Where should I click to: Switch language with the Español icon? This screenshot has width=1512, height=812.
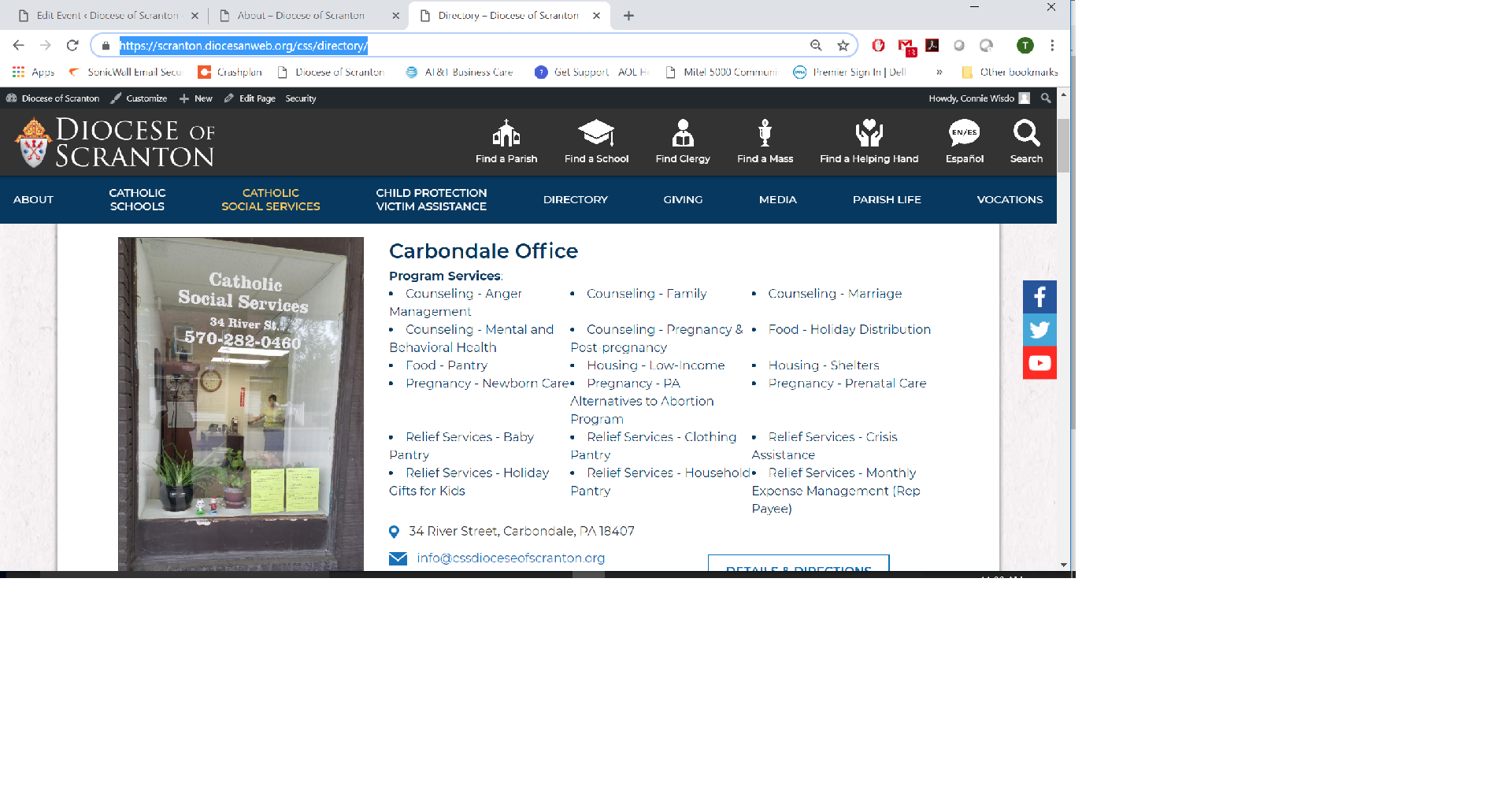click(964, 134)
